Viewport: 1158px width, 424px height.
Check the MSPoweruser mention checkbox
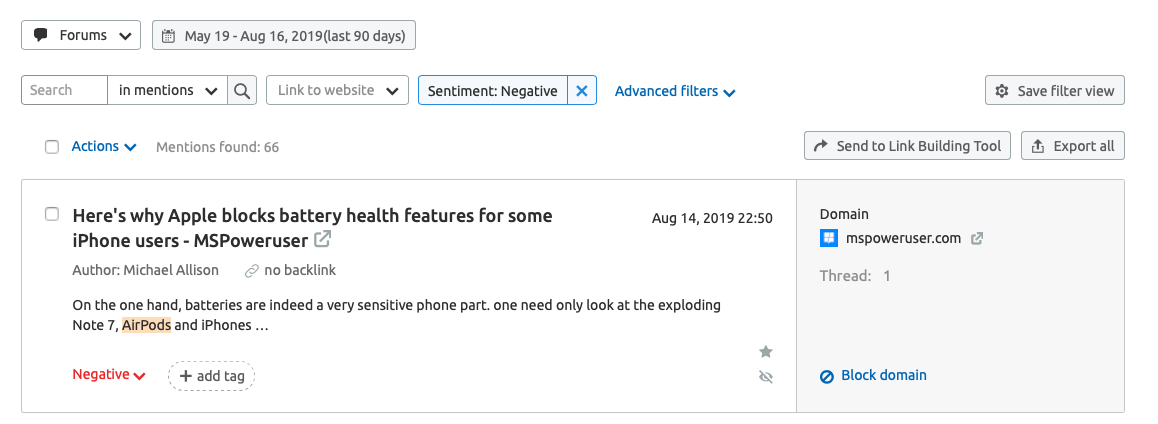52,214
